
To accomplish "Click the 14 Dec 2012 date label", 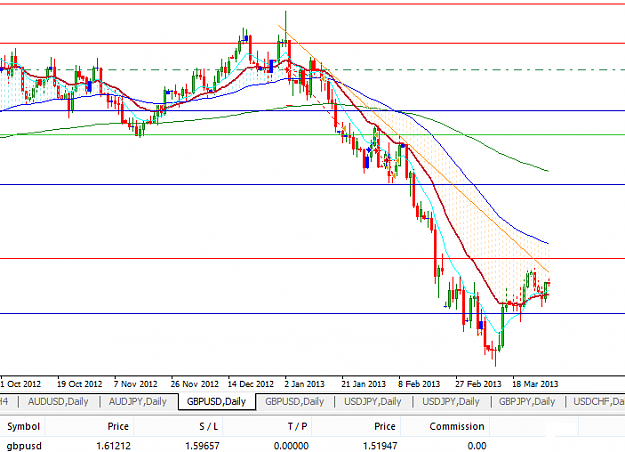I will pos(251,384).
